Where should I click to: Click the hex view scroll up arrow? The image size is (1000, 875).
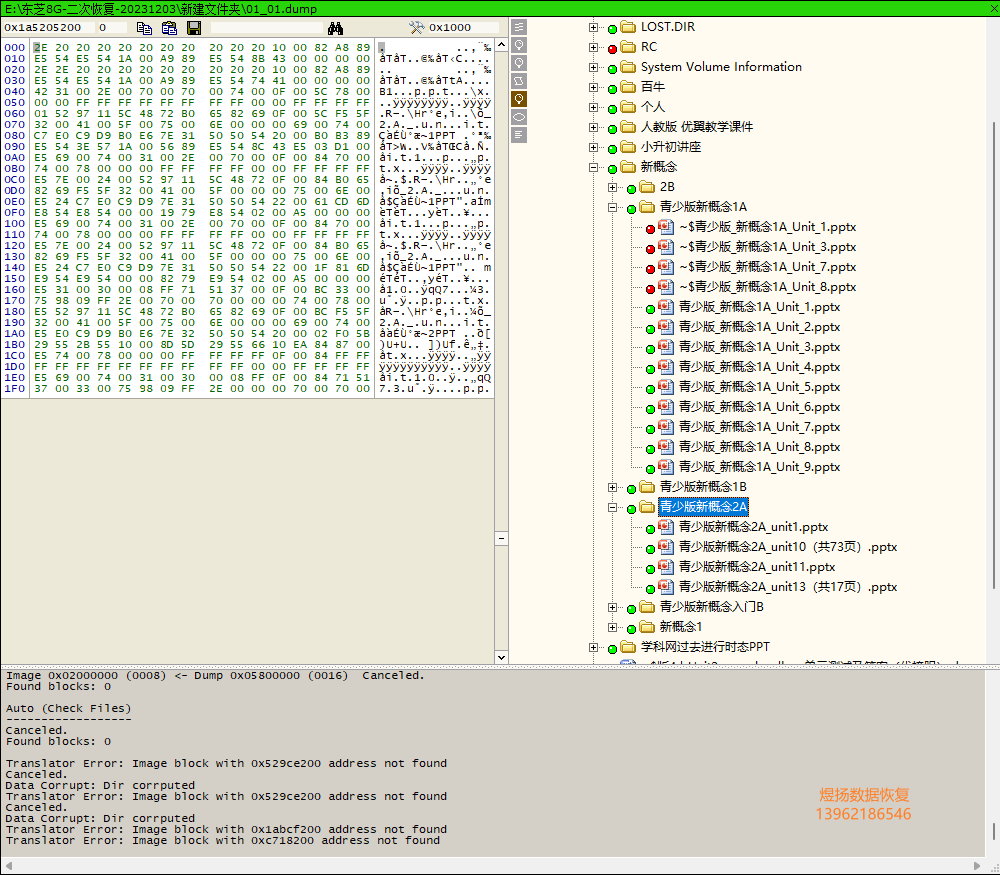pos(501,45)
